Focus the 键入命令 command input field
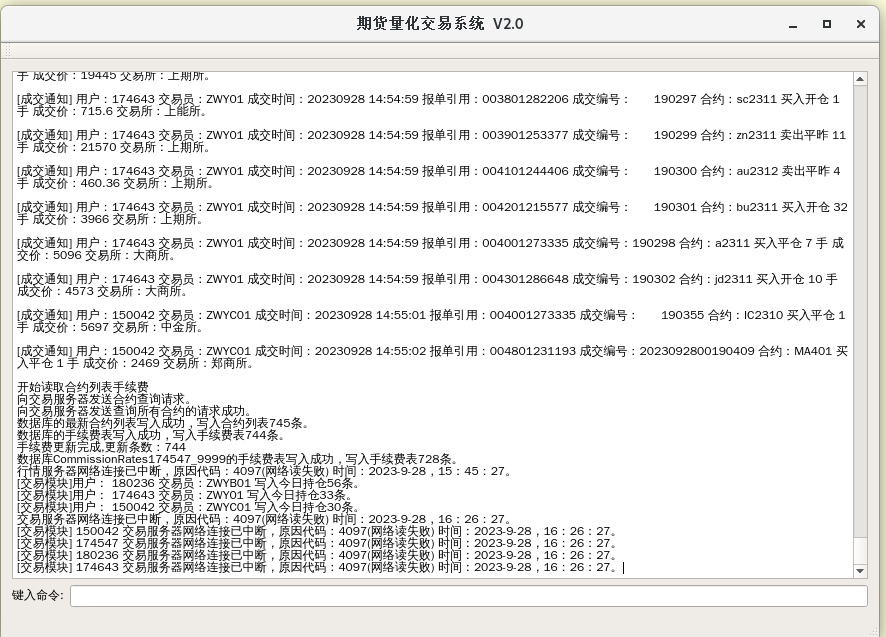886x637 pixels. (468, 596)
